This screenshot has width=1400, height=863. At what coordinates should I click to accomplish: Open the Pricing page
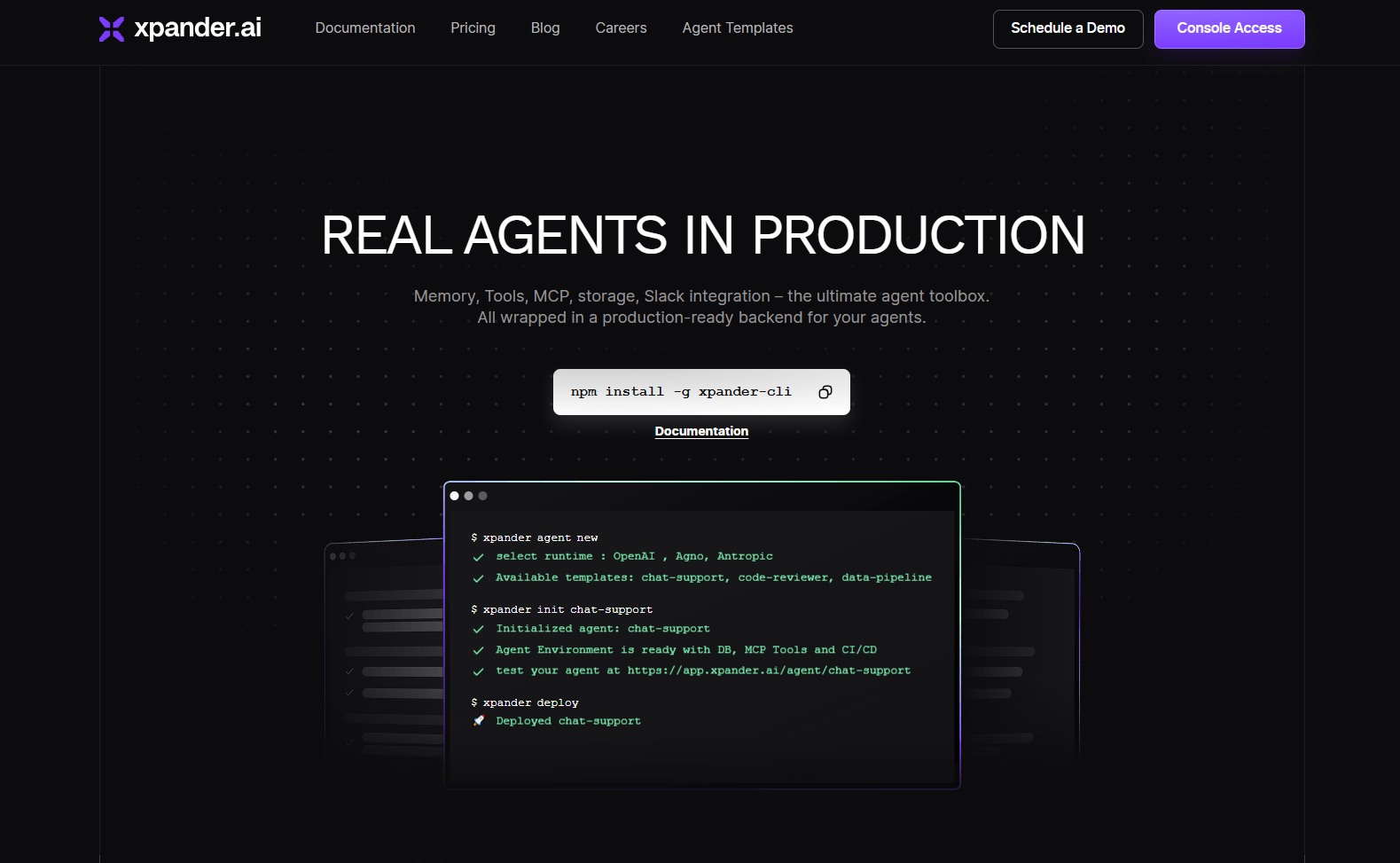[473, 28]
